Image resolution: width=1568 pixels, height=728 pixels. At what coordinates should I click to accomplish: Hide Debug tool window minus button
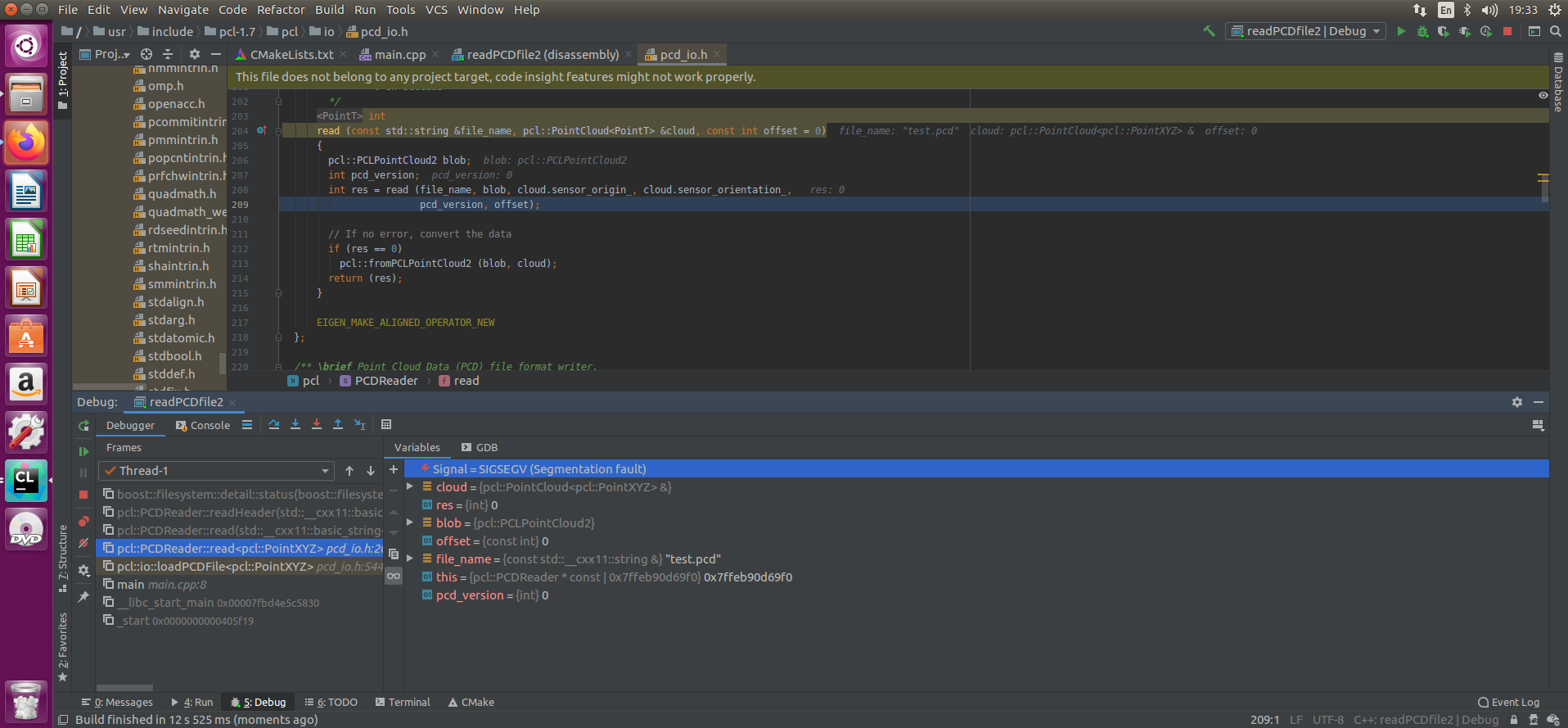(1539, 402)
